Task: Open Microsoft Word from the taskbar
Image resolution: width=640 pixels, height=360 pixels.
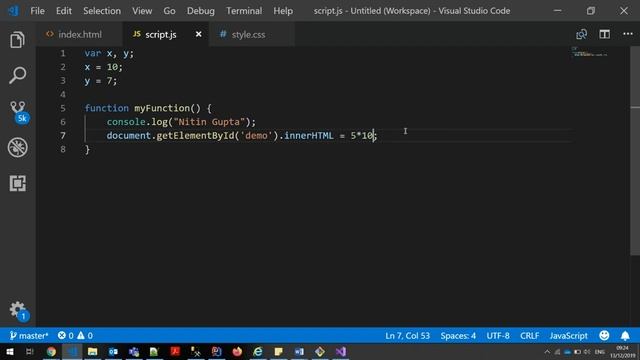Action: pyautogui.click(x=299, y=351)
